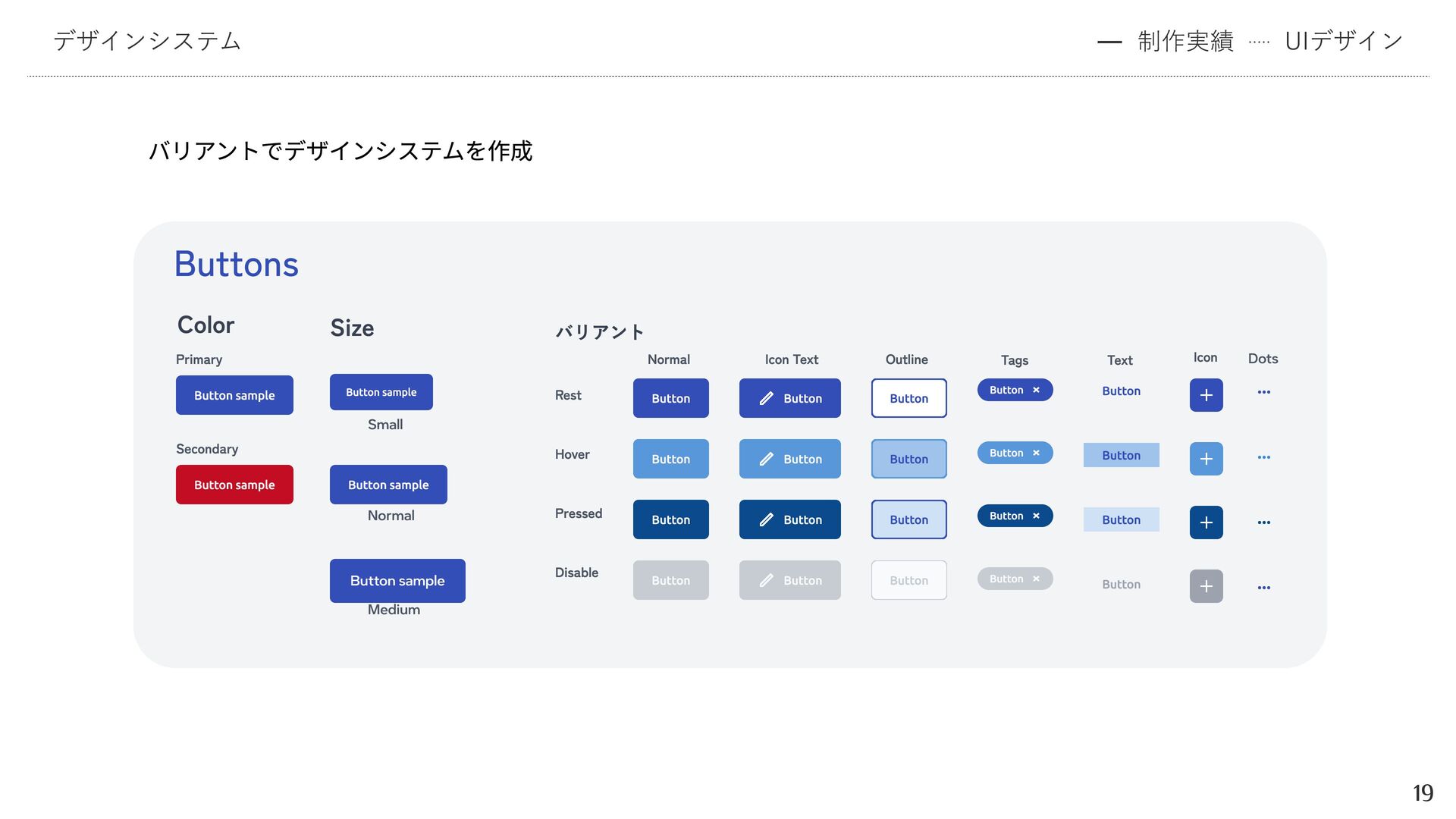Click the Medium size Button sample
The width and height of the screenshot is (1456, 819).
coord(397,581)
